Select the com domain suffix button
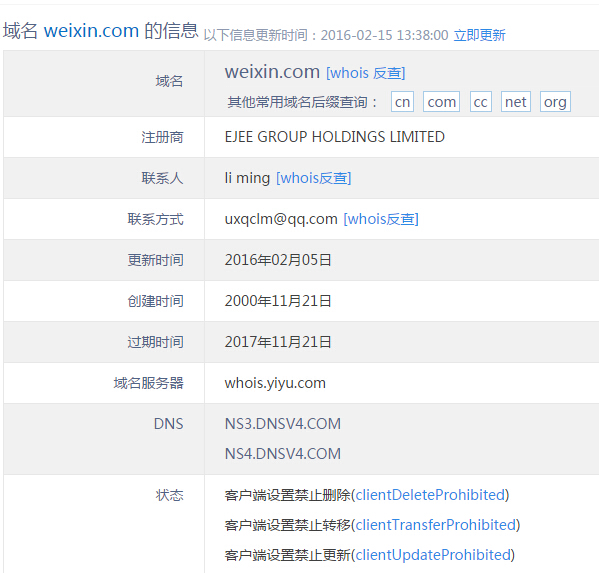The height and width of the screenshot is (573, 599). [441, 102]
